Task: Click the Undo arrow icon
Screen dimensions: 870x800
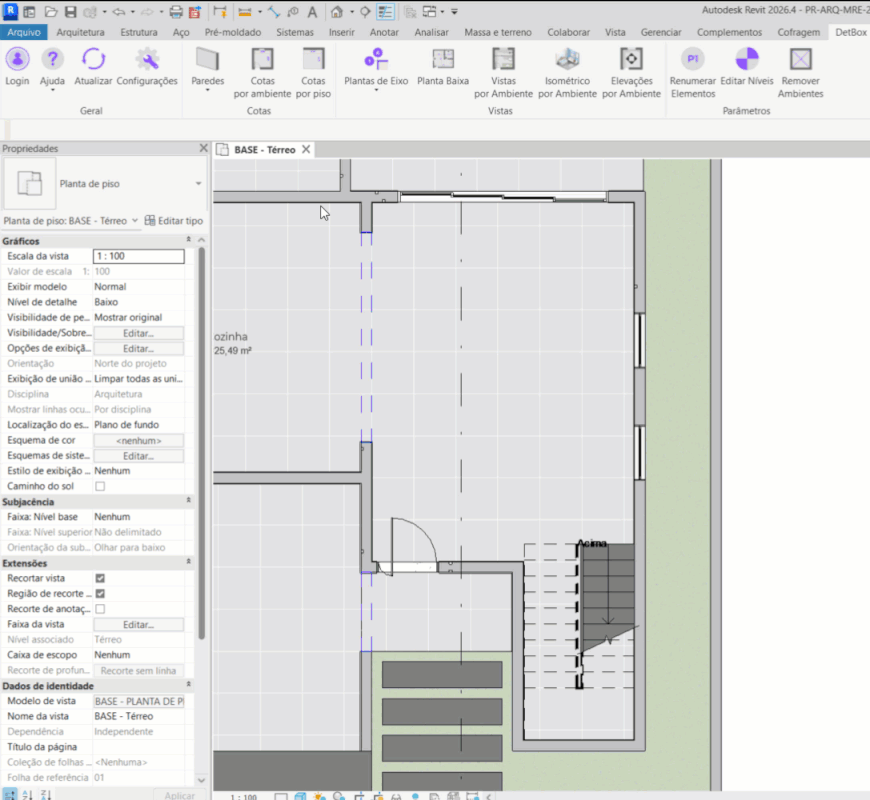Action: pyautogui.click(x=118, y=11)
